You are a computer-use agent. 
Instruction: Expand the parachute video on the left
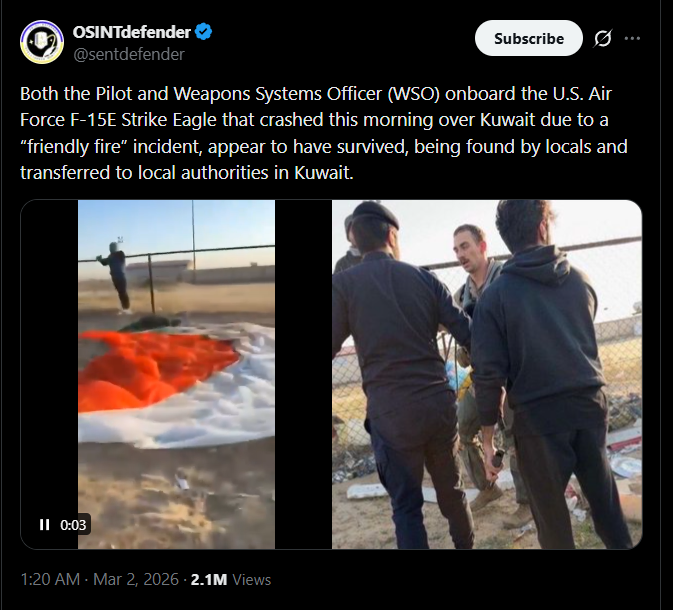(x=176, y=374)
